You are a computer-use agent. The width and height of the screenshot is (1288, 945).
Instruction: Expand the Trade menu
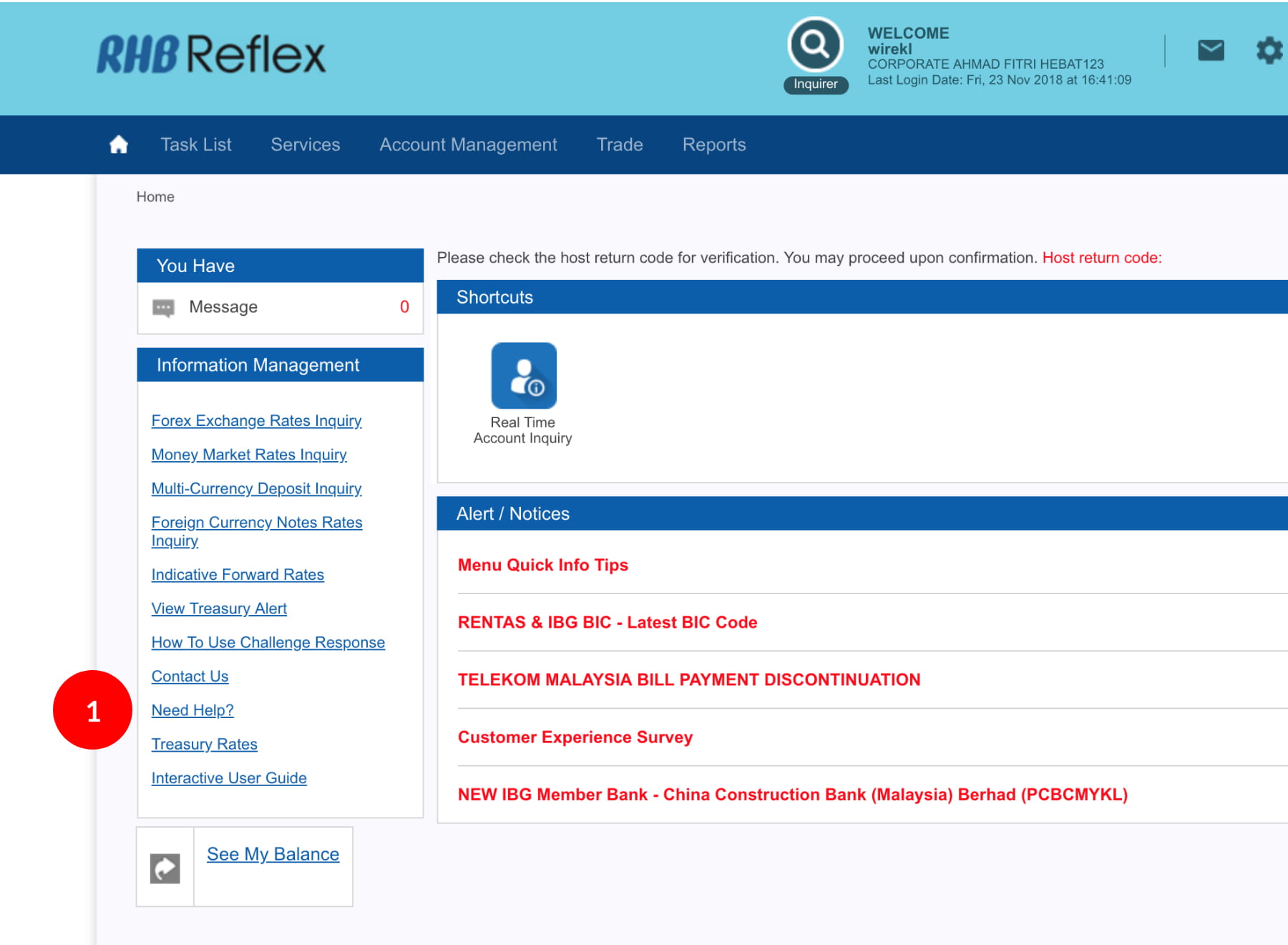coord(619,145)
